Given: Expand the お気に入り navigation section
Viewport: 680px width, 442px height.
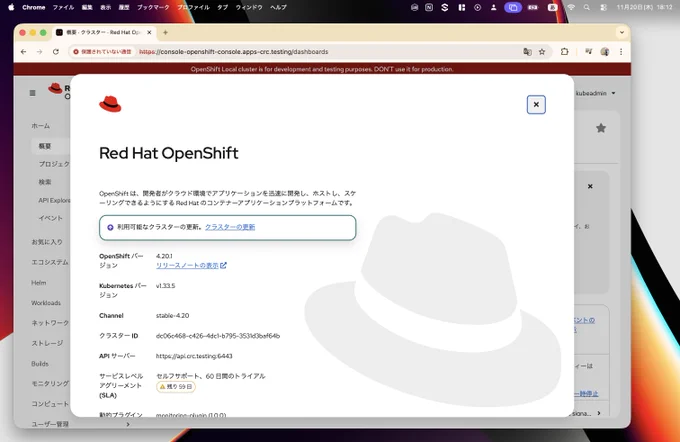Looking at the screenshot, I should pos(47,242).
